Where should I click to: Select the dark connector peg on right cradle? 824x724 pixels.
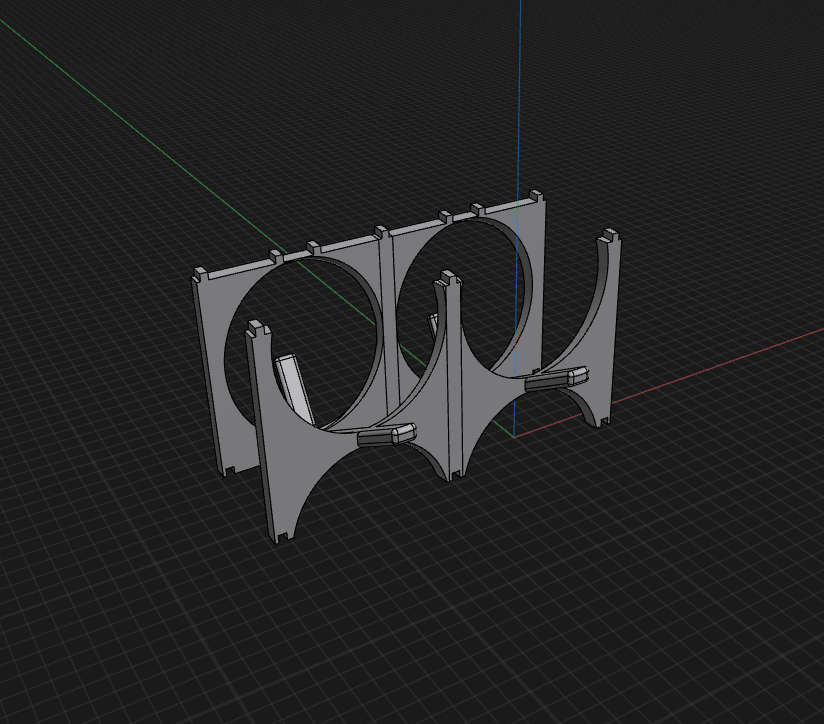point(557,378)
